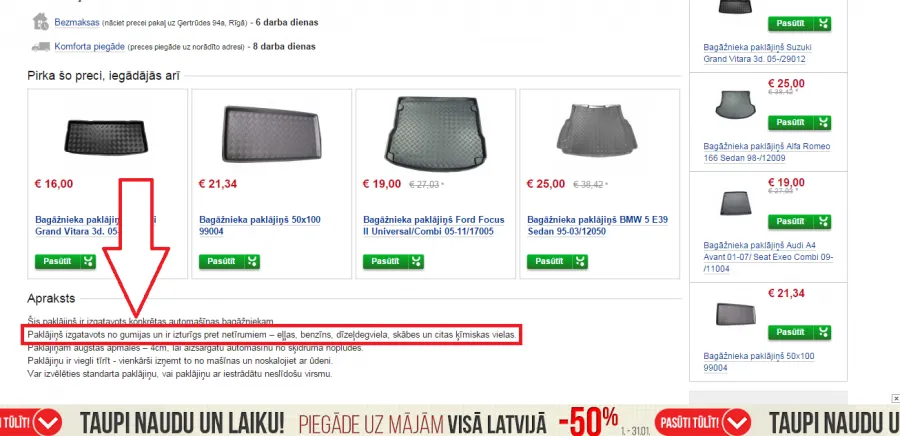This screenshot has width=900, height=436.
Task: Open the Bezmaksas delivery link
Action: [x=77, y=22]
